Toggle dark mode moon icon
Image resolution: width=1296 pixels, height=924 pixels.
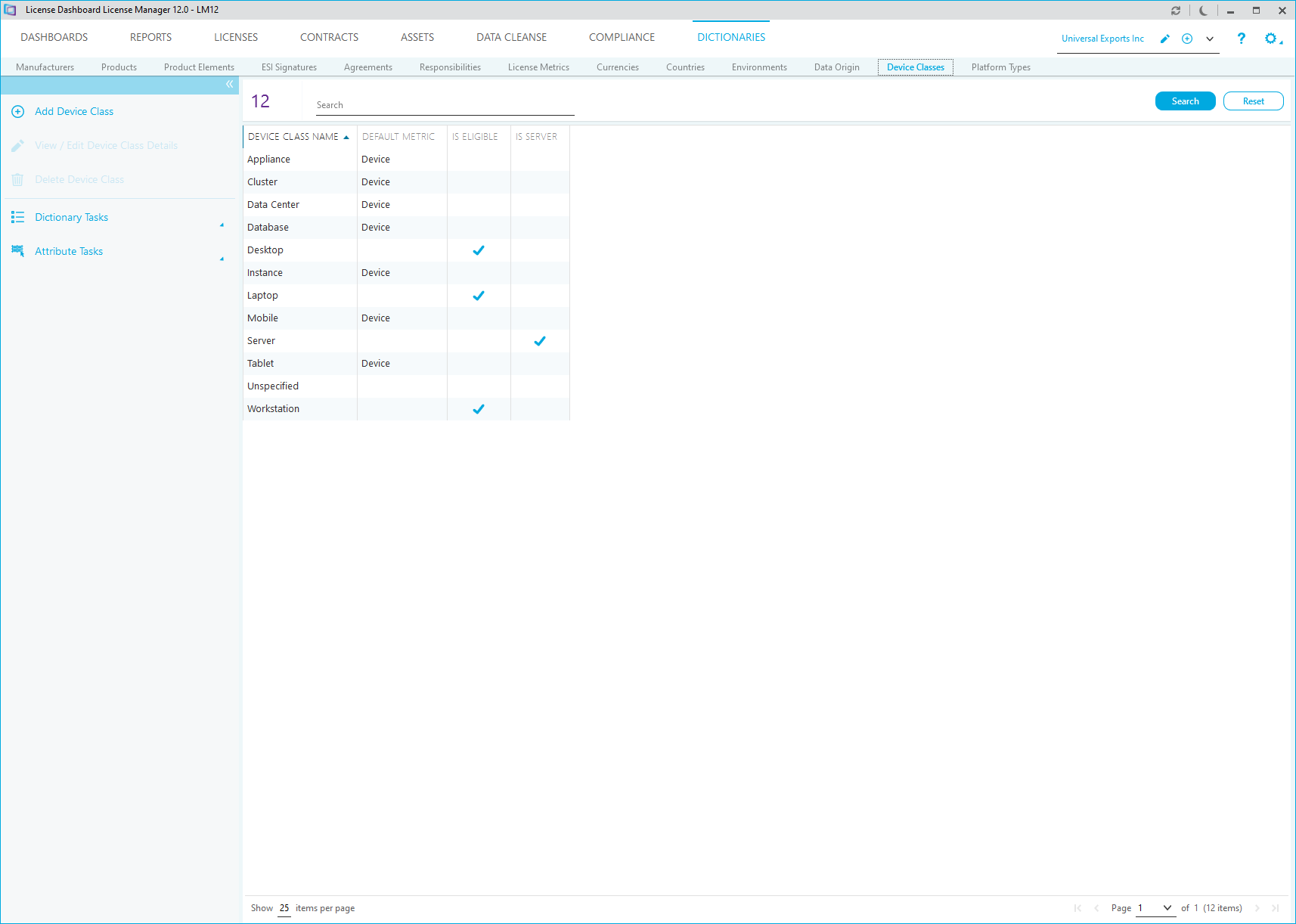1203,11
